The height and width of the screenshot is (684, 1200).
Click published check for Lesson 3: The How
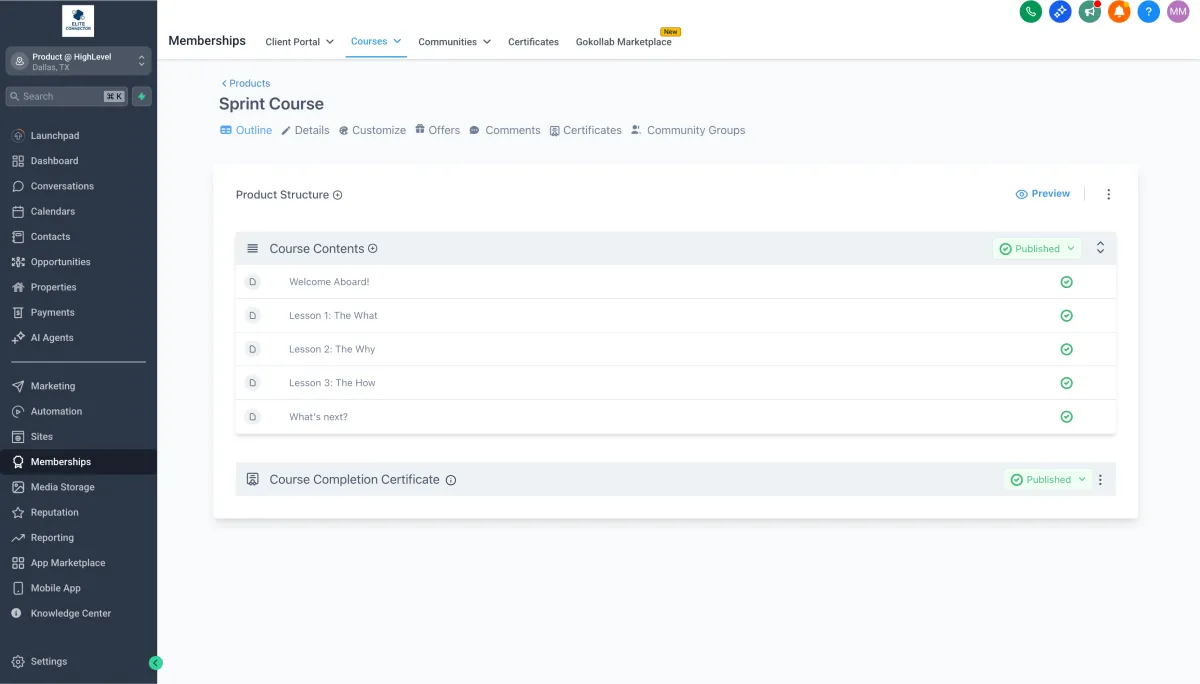pos(1066,383)
